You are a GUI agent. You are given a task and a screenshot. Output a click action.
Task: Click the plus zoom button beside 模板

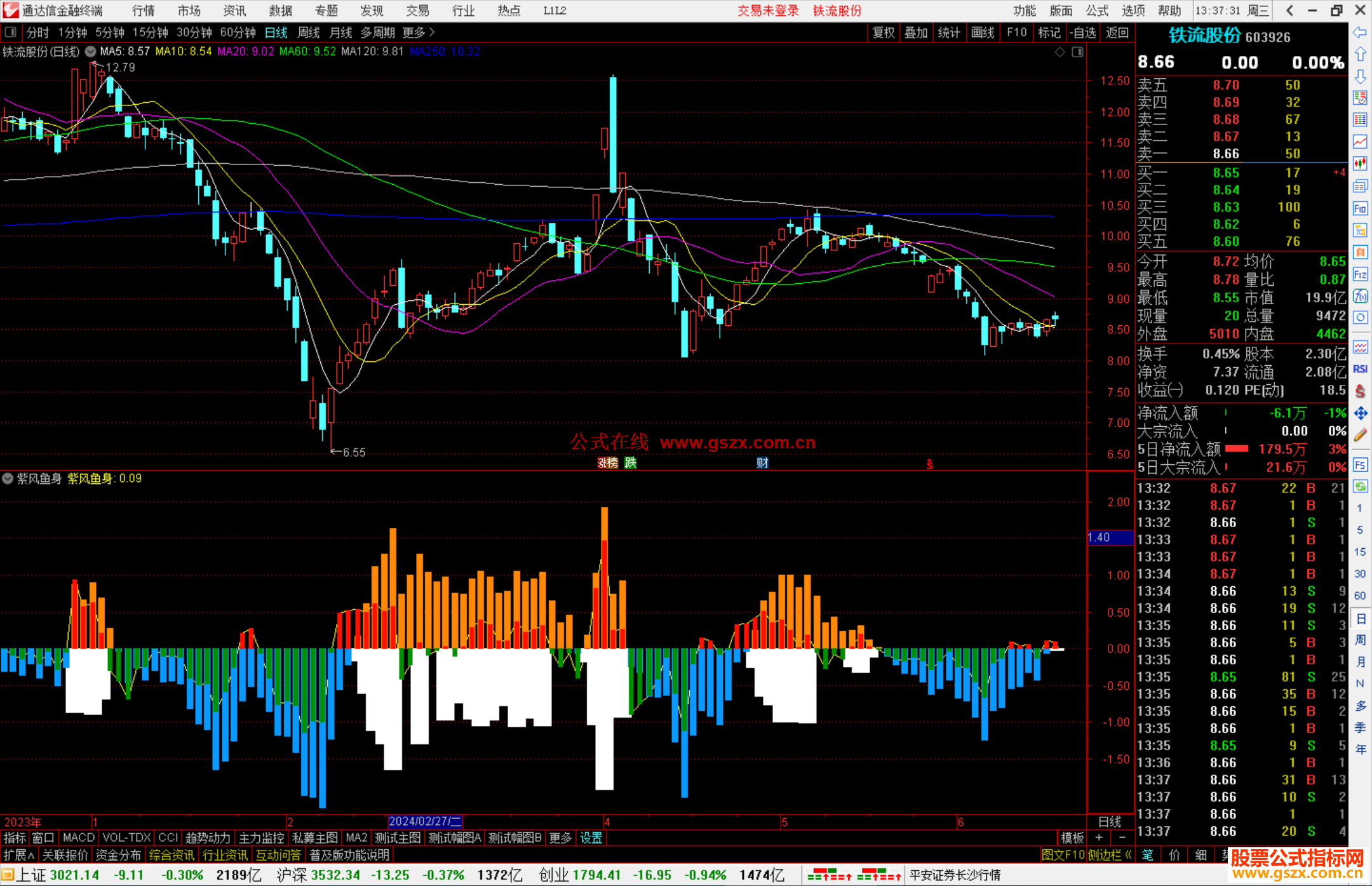[1100, 838]
